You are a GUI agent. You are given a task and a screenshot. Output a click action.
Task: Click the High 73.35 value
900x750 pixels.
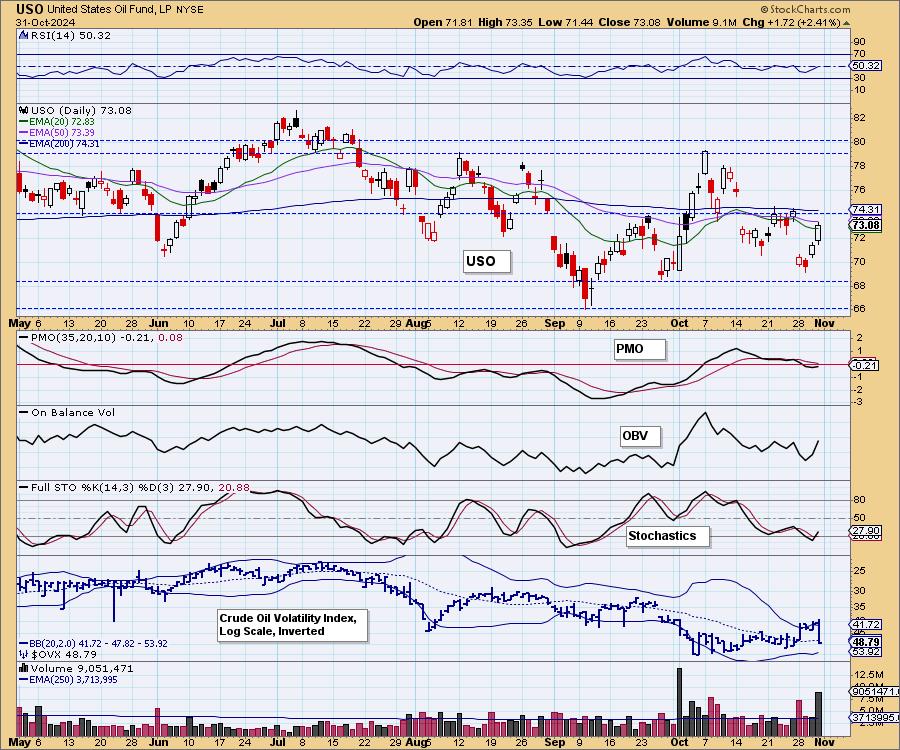click(505, 22)
